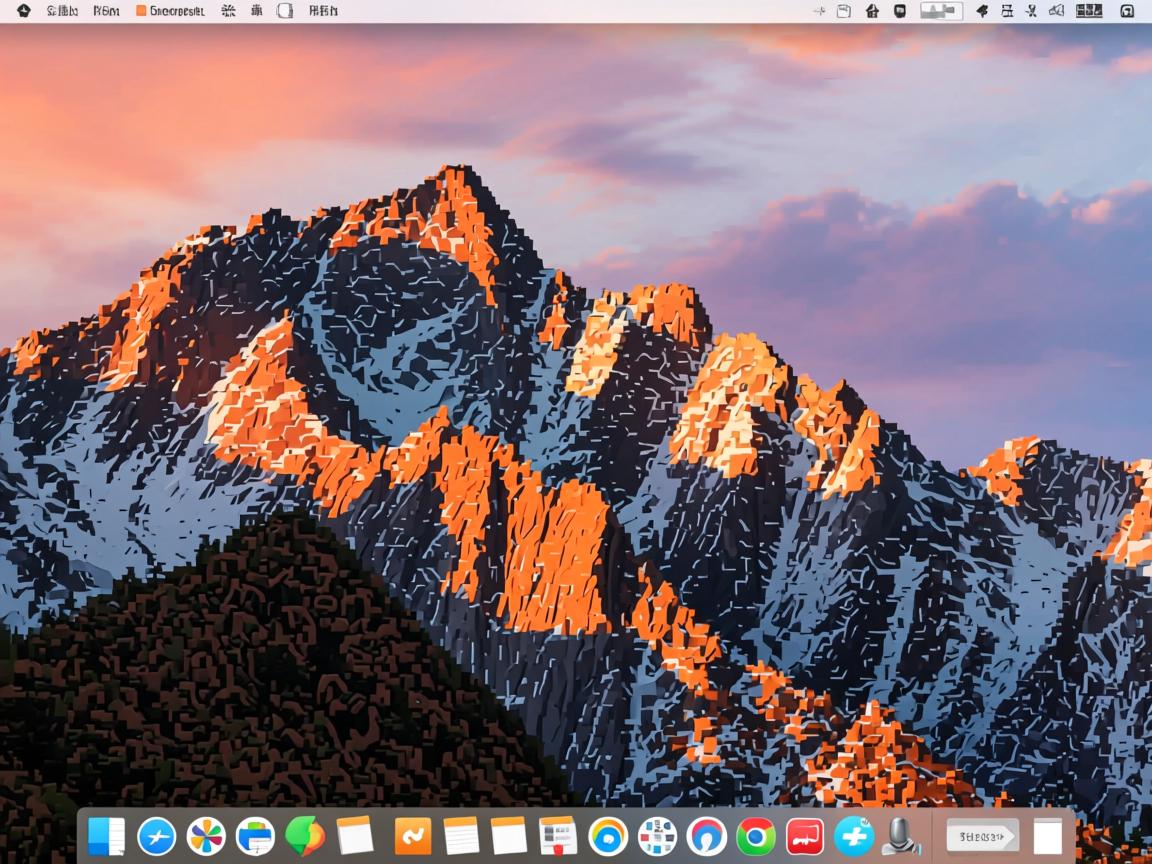Screen dimensions: 1152x864
Task: Open the red square app next to Chrome
Action: 805,836
